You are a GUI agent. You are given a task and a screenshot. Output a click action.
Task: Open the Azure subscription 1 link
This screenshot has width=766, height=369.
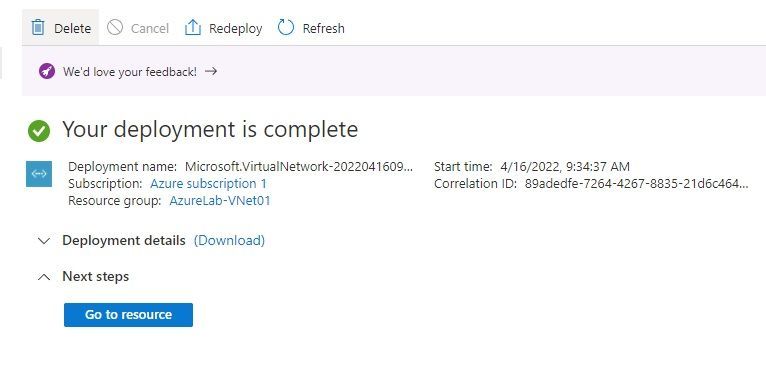click(209, 184)
